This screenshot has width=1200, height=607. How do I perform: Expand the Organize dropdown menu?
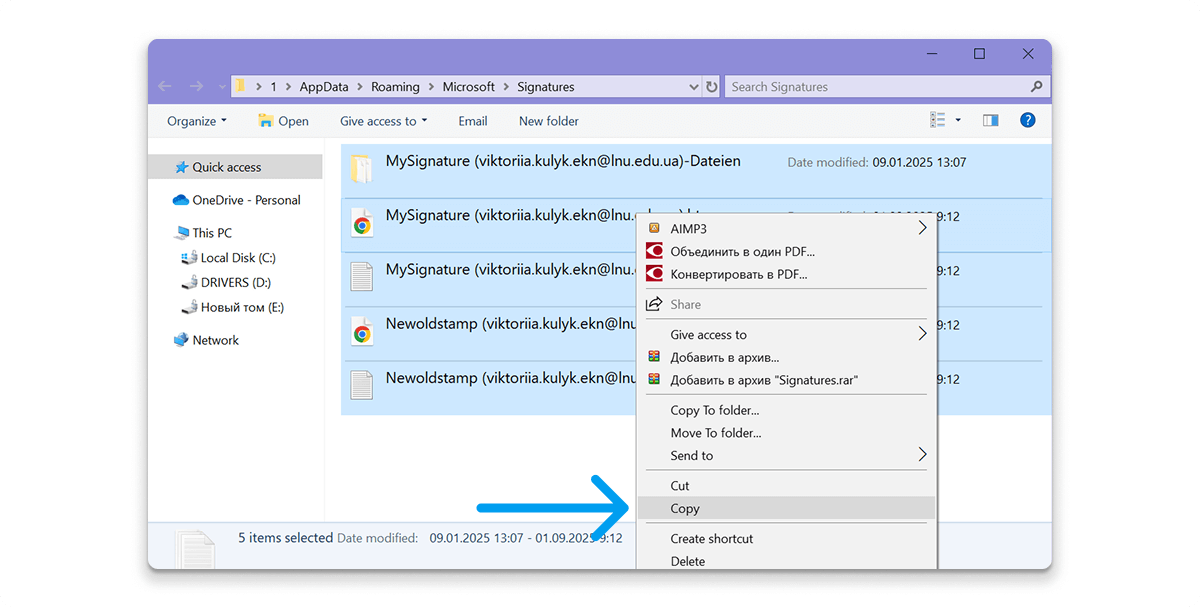pos(196,120)
